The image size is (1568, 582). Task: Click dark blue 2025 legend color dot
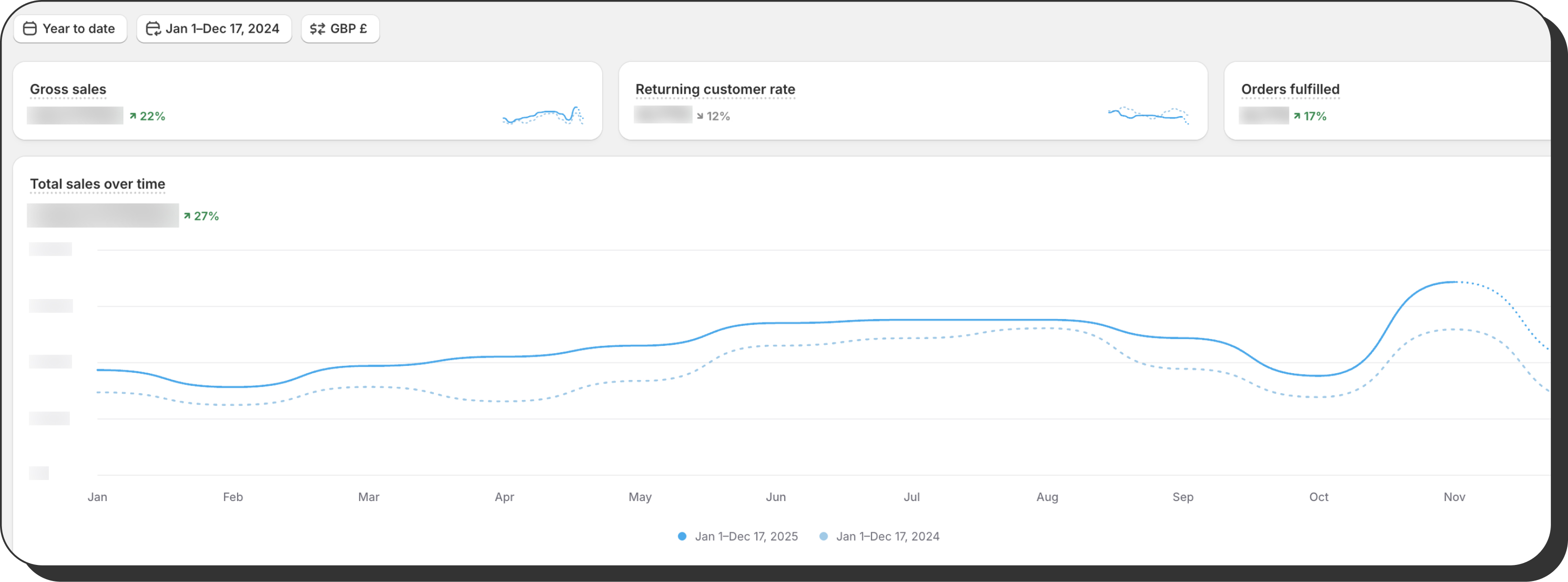(x=682, y=536)
